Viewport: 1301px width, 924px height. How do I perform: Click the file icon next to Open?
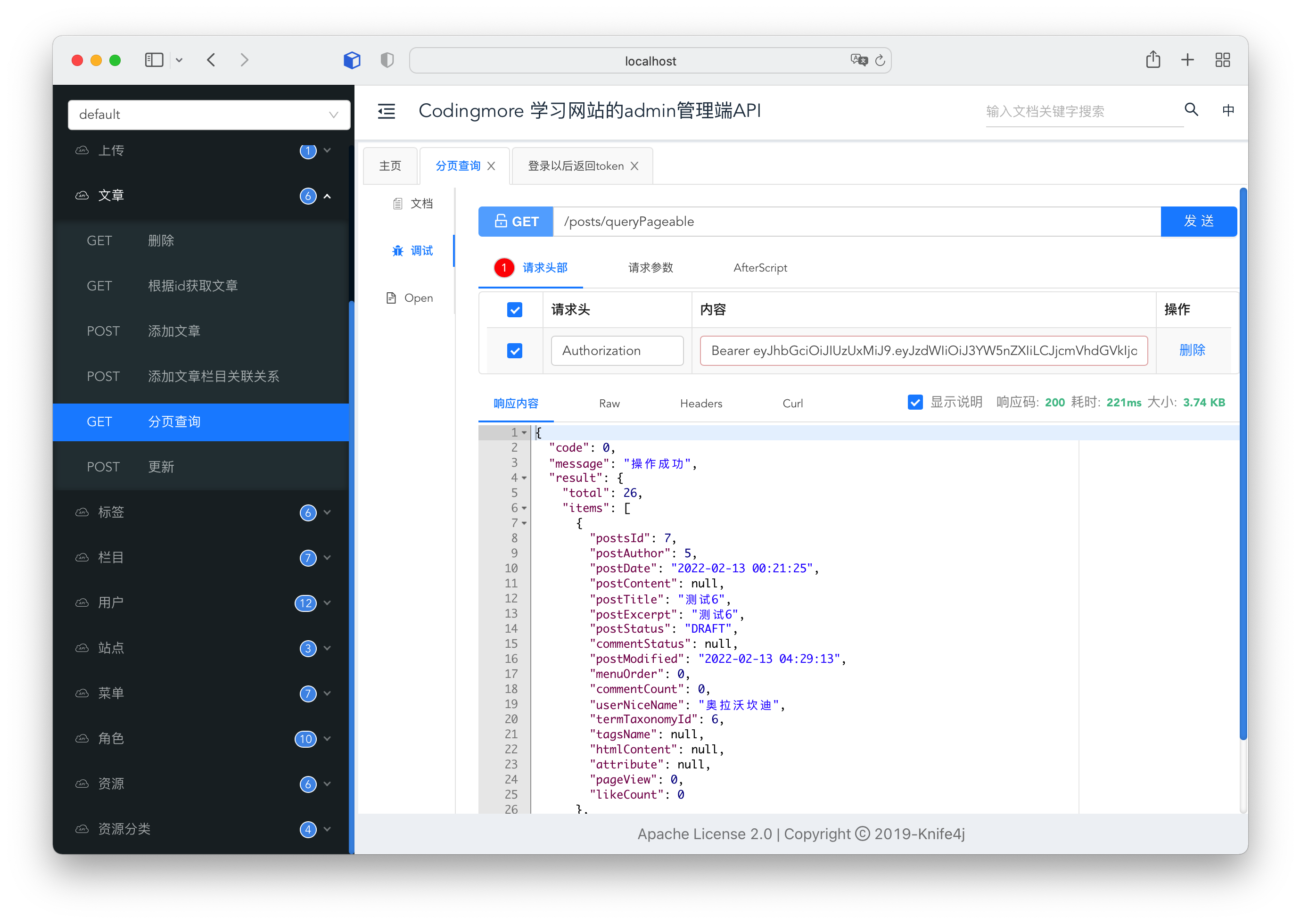tap(391, 298)
